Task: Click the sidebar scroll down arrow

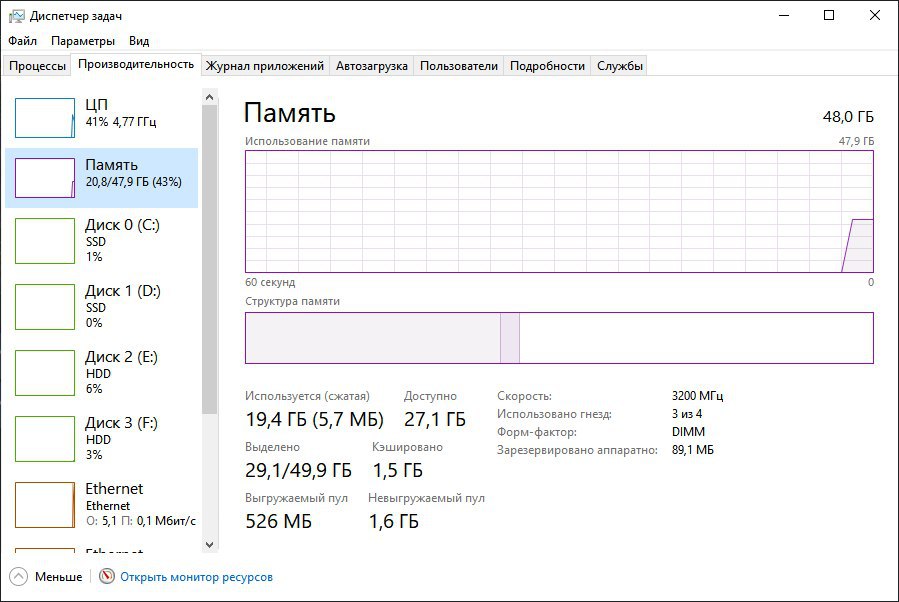Action: click(x=209, y=545)
